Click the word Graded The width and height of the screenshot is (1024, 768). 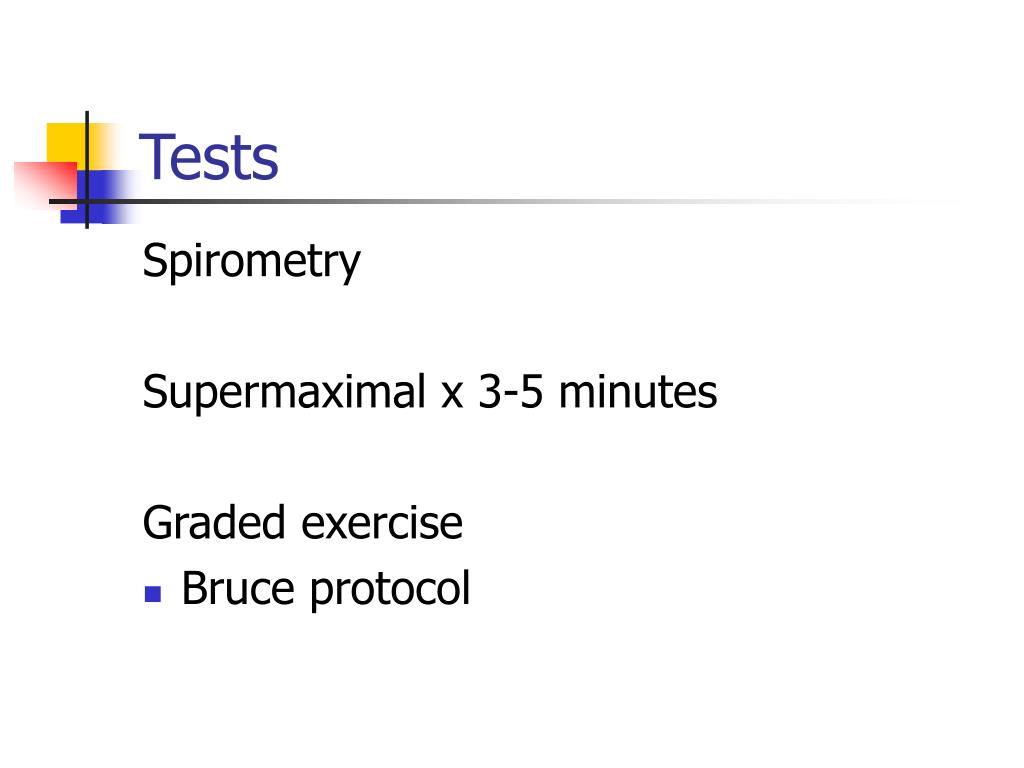(x=214, y=522)
